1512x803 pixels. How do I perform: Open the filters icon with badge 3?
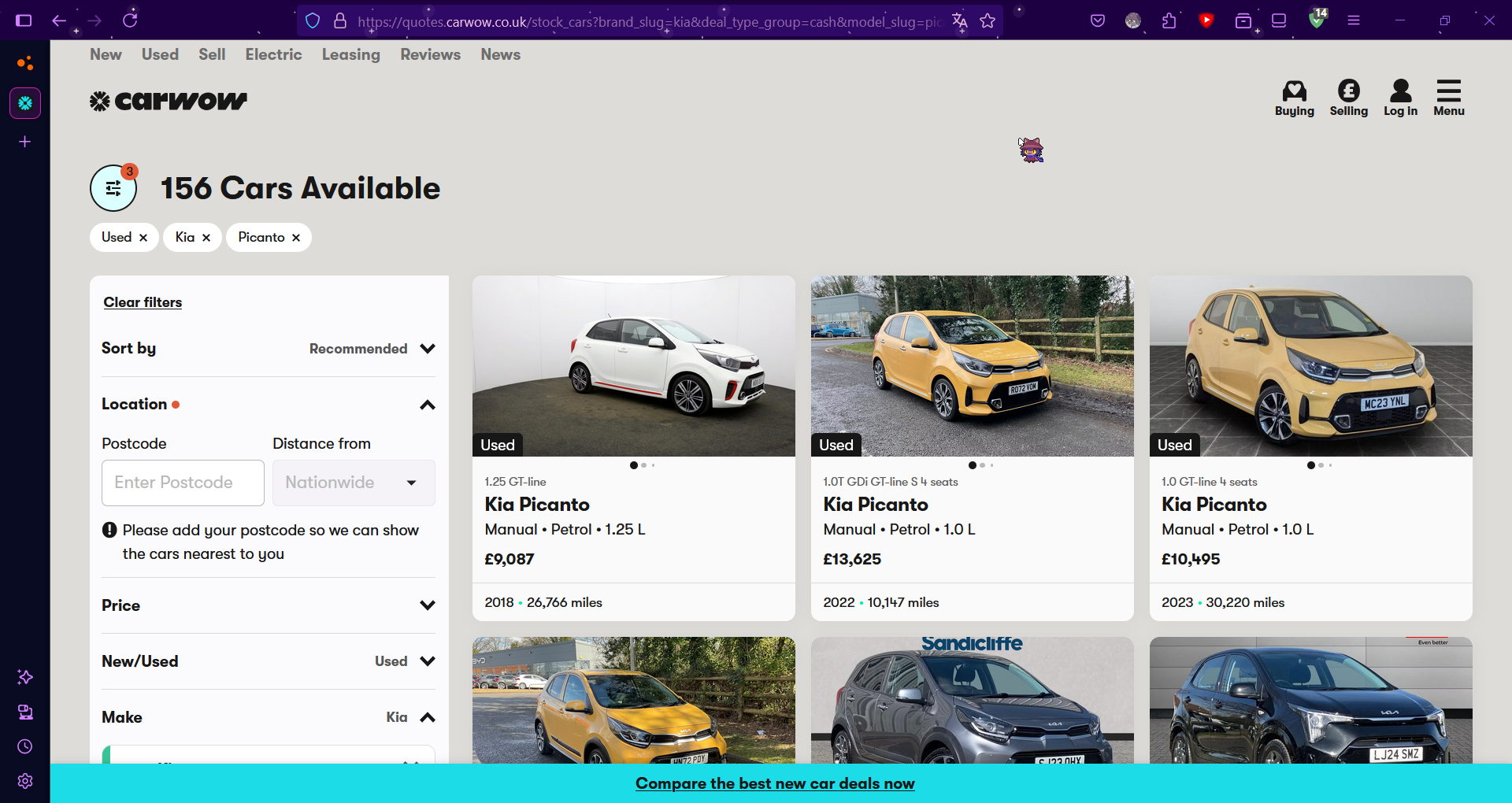[113, 188]
